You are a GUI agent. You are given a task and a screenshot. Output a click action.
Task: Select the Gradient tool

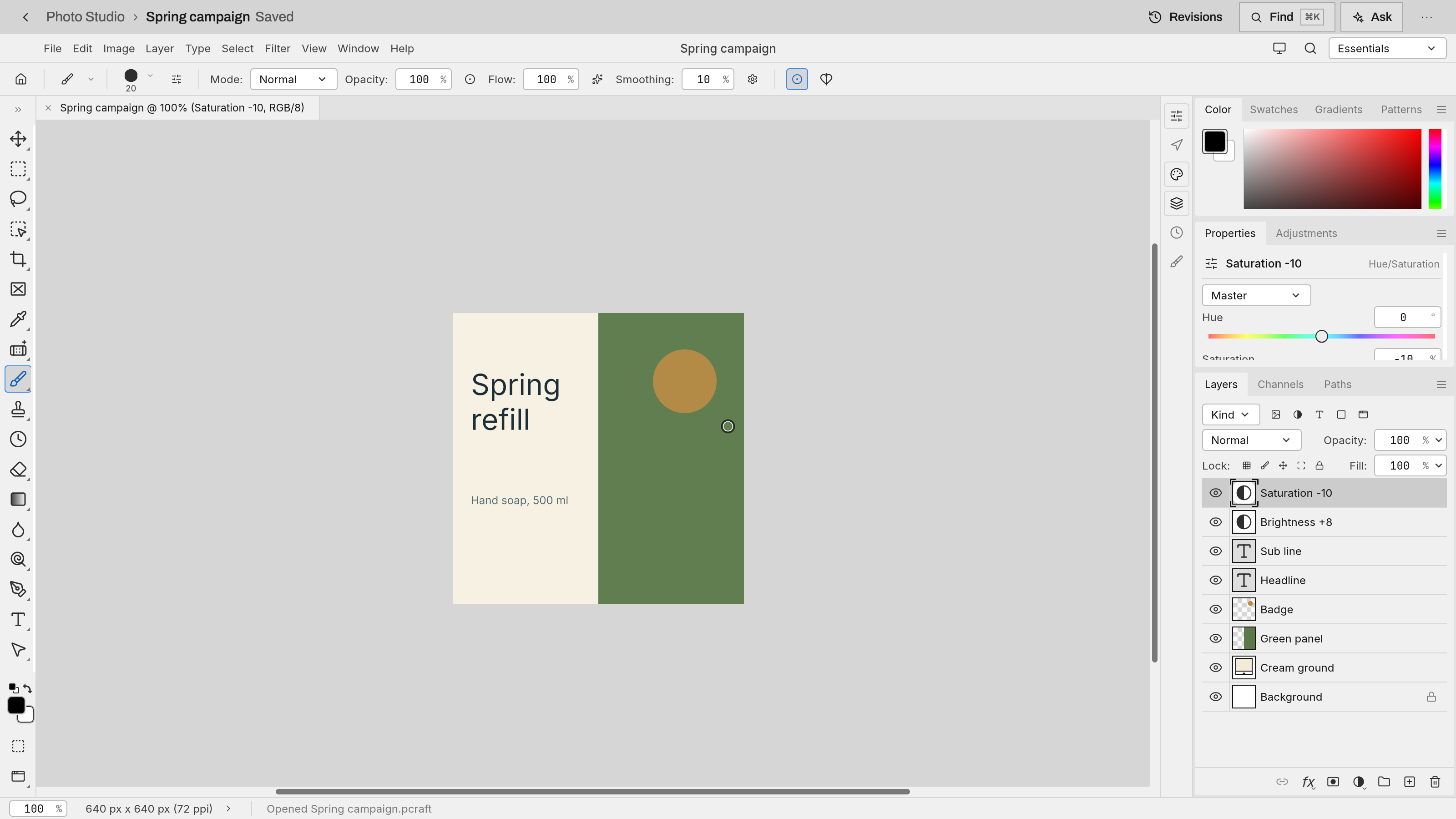tap(18, 499)
